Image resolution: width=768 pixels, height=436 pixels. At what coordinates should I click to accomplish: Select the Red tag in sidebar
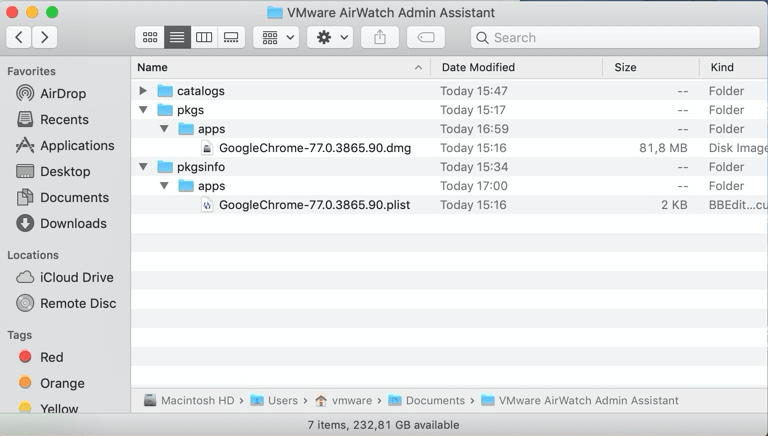51,357
